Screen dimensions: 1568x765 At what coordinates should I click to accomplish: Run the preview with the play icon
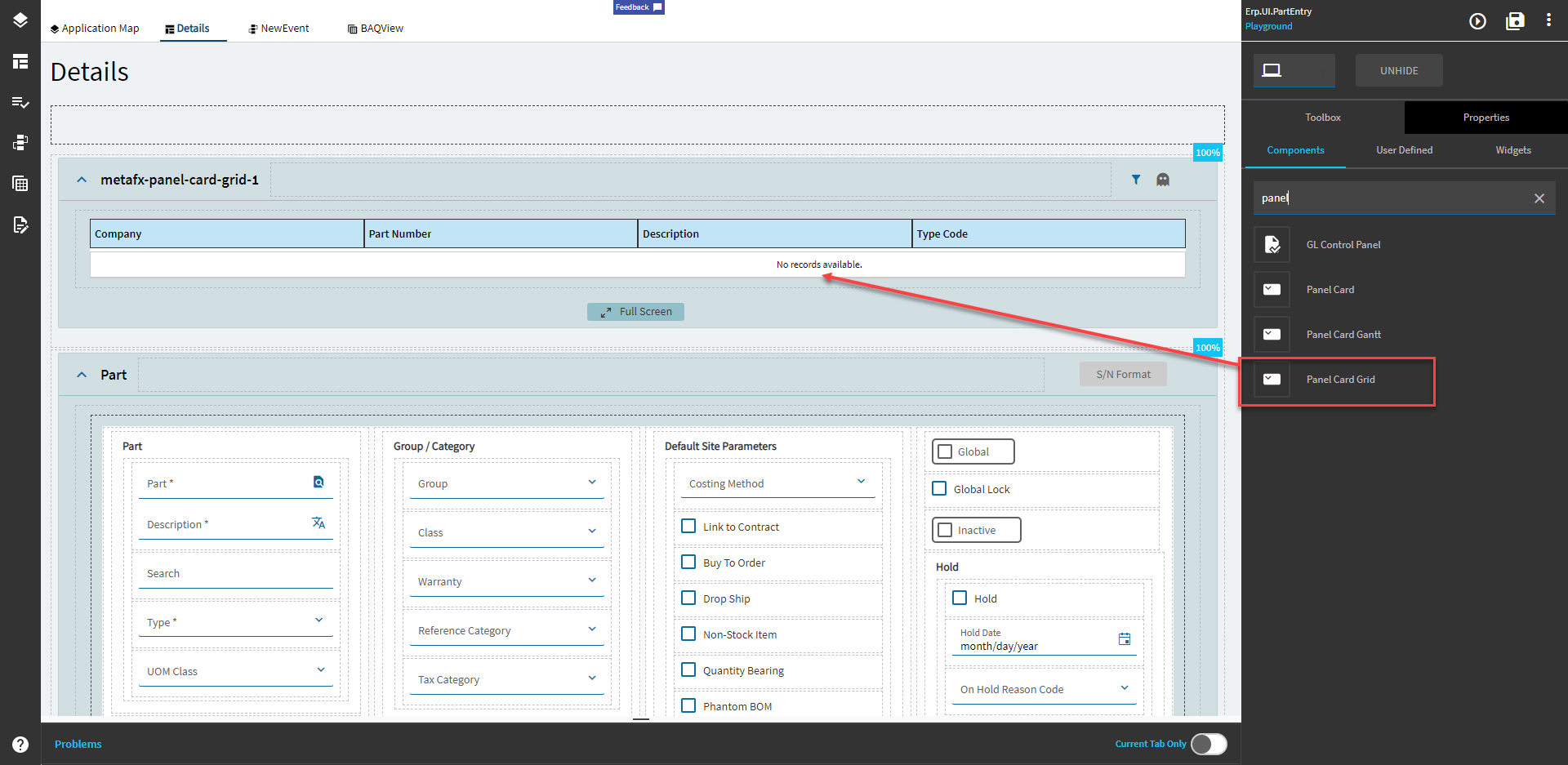tap(1477, 21)
